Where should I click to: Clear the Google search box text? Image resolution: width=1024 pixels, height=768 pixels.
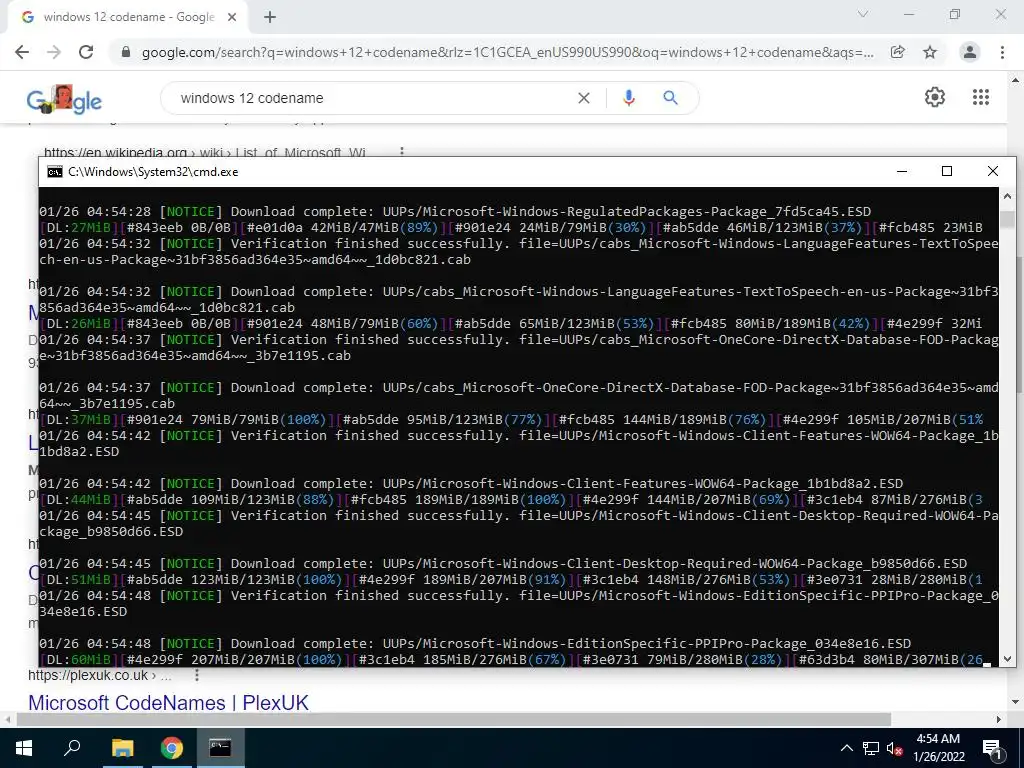tap(584, 98)
